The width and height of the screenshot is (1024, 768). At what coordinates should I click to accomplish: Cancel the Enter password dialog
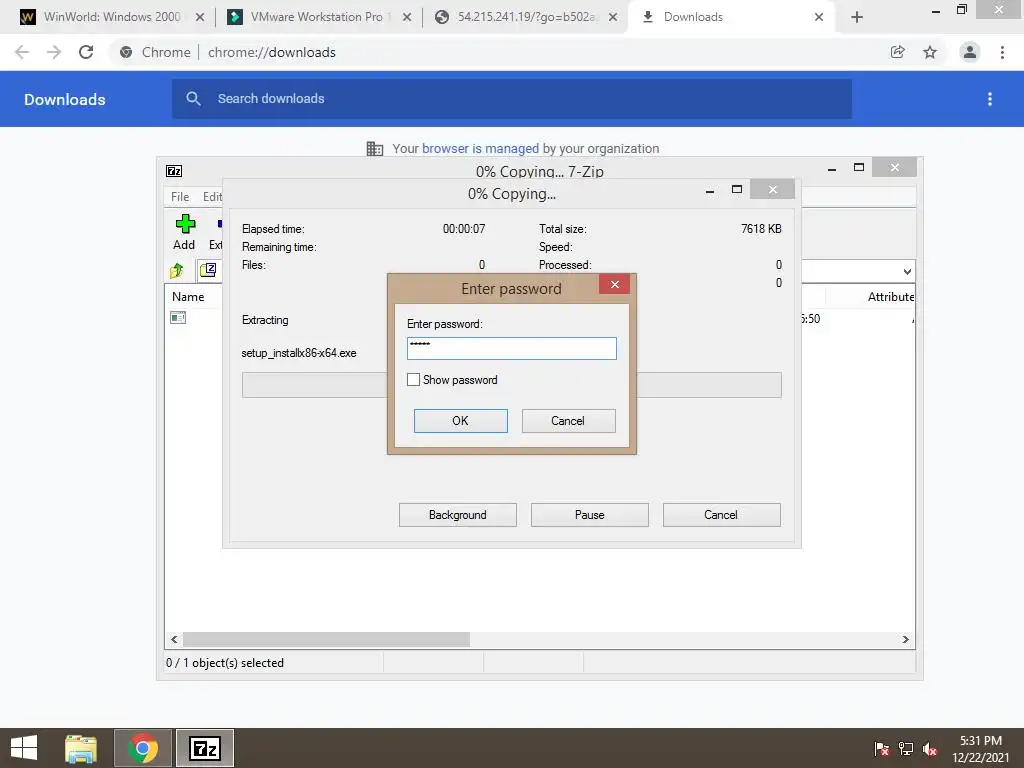pos(568,421)
